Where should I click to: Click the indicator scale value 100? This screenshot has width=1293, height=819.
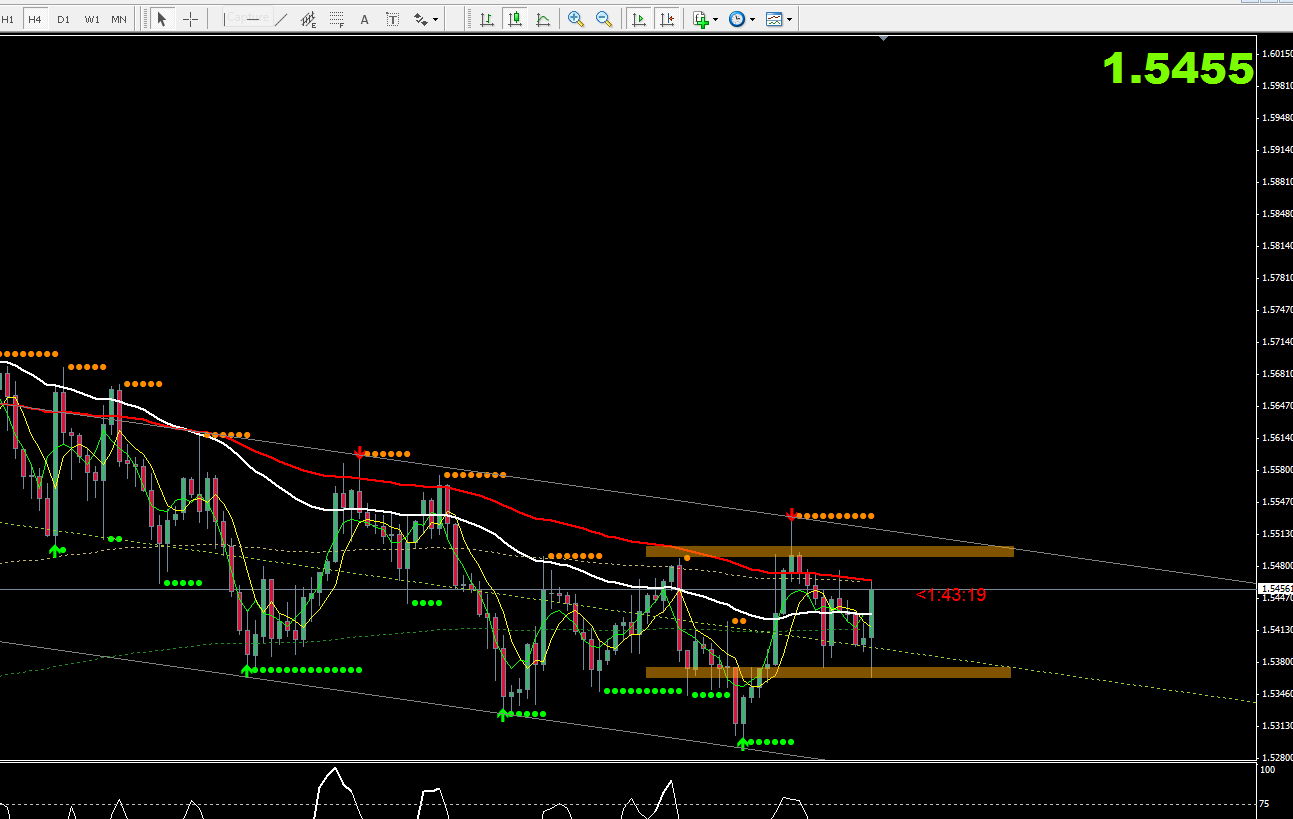tap(1267, 770)
